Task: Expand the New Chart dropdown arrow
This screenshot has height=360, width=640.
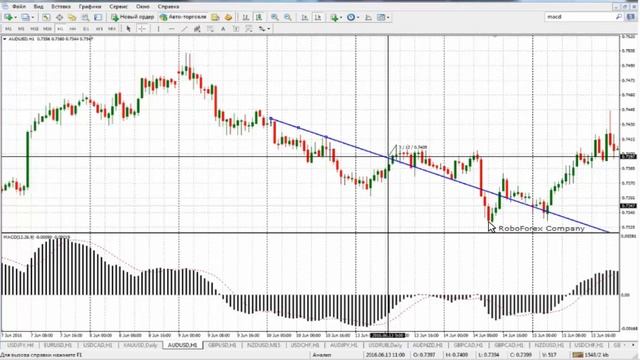Action: [x=16, y=17]
